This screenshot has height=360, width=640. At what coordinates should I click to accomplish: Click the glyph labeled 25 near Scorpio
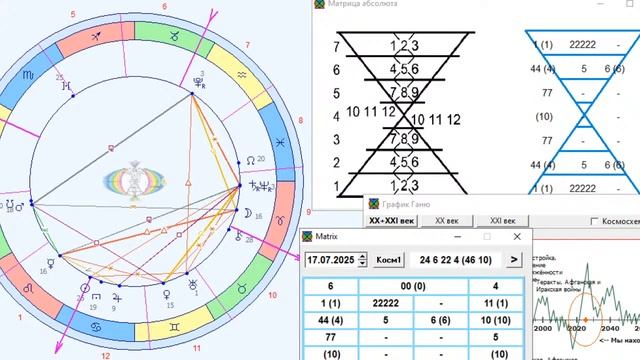(67, 86)
